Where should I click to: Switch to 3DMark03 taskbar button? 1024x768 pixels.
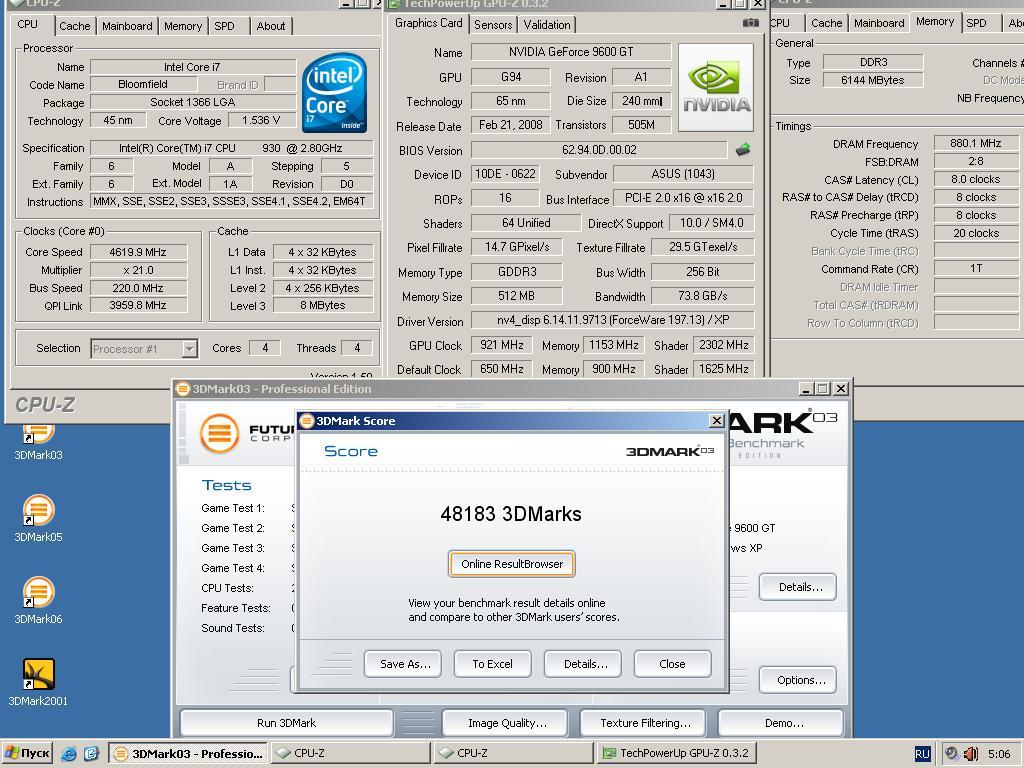tap(187, 754)
